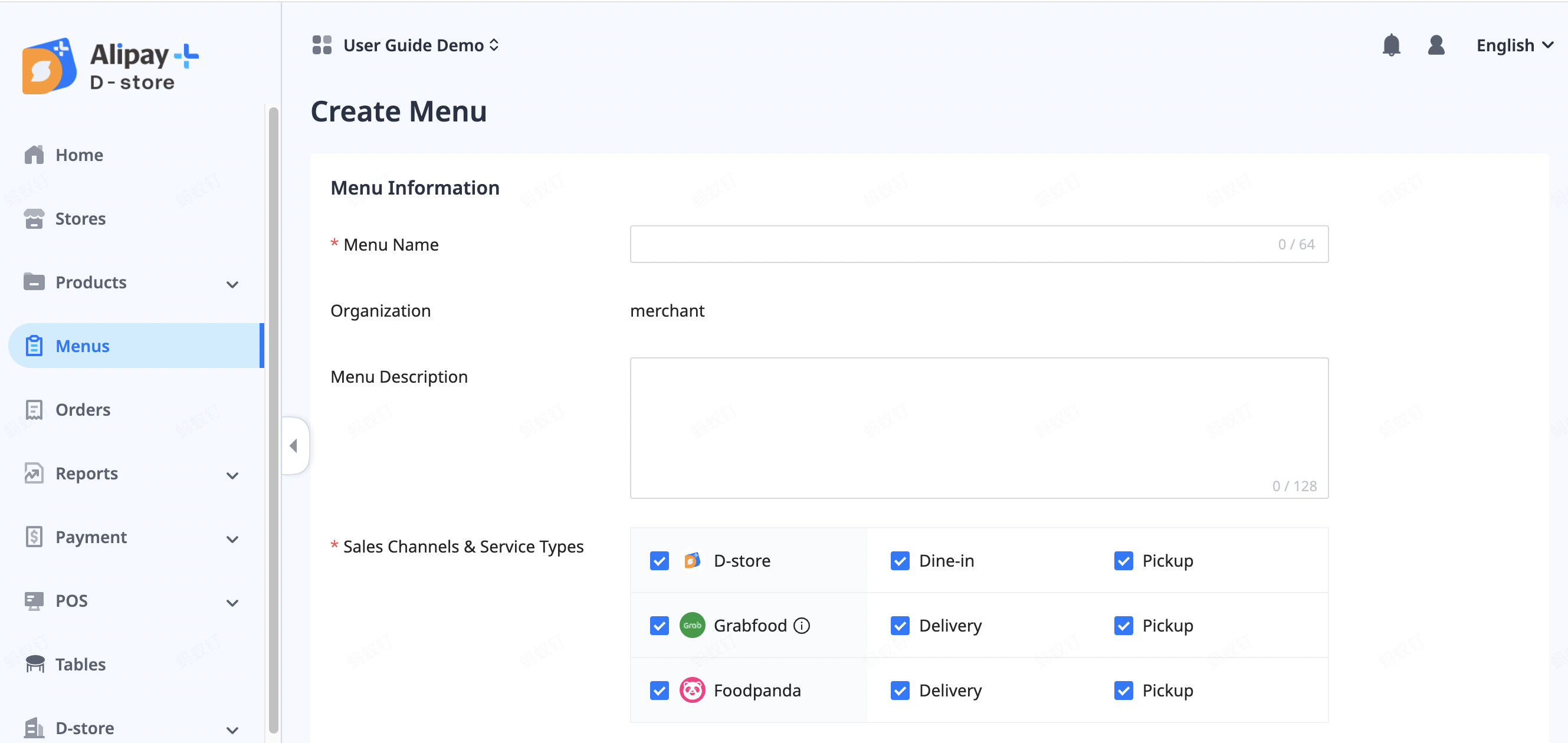
Task: Toggle the Dine-in service type checkbox
Action: point(899,560)
